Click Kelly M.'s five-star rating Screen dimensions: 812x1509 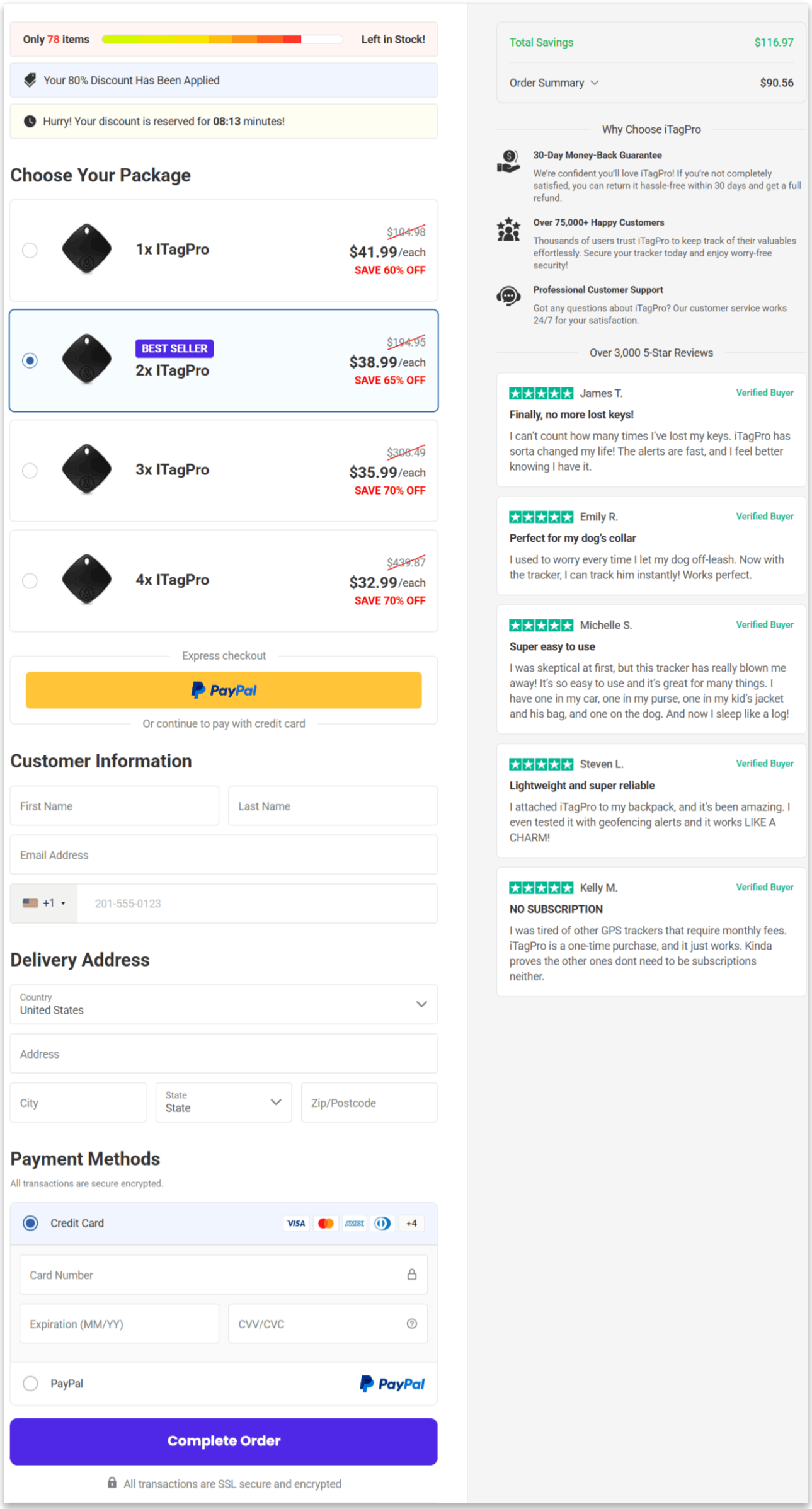[x=541, y=888]
